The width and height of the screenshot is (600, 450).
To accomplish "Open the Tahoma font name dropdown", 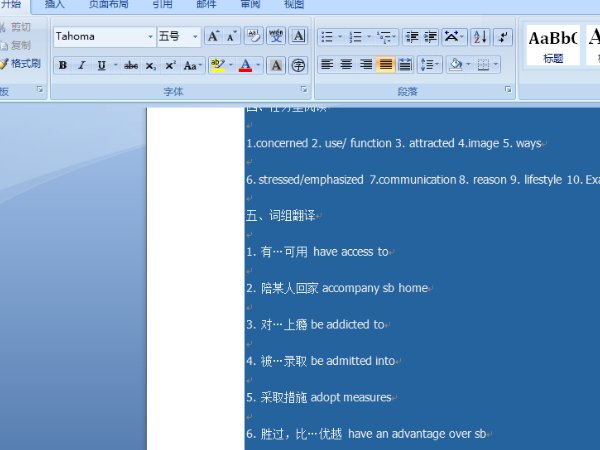I will click(x=151, y=37).
